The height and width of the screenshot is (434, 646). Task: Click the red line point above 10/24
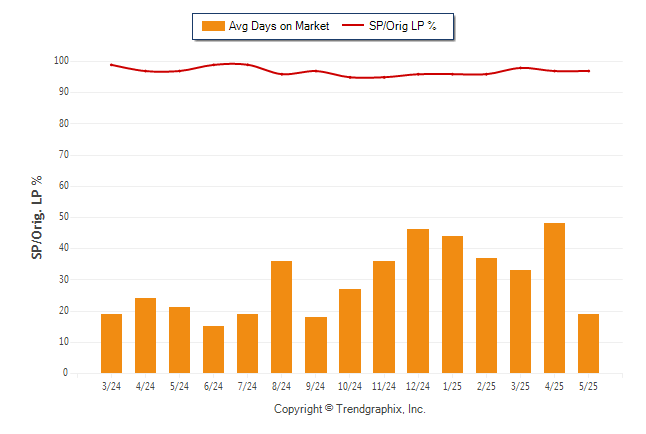[x=350, y=77]
